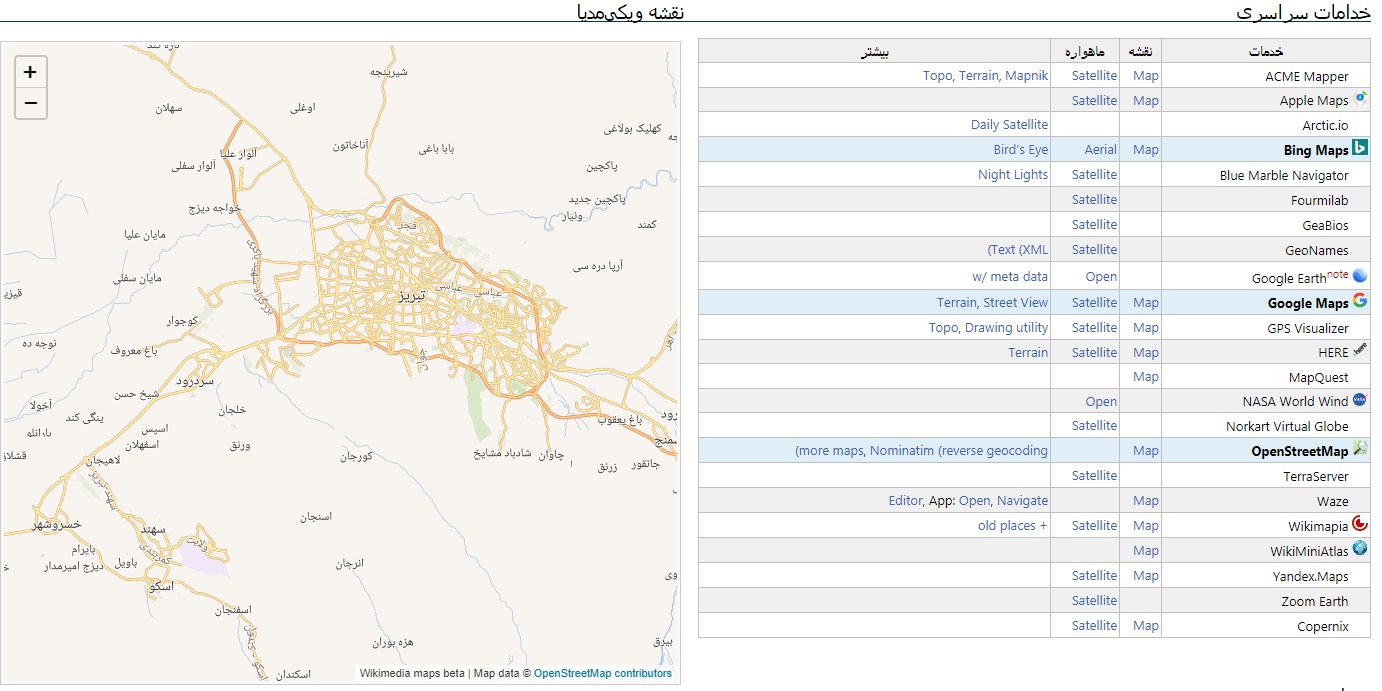Click the WikiMiniAtlas globe icon
The image size is (1382, 691).
point(1360,548)
